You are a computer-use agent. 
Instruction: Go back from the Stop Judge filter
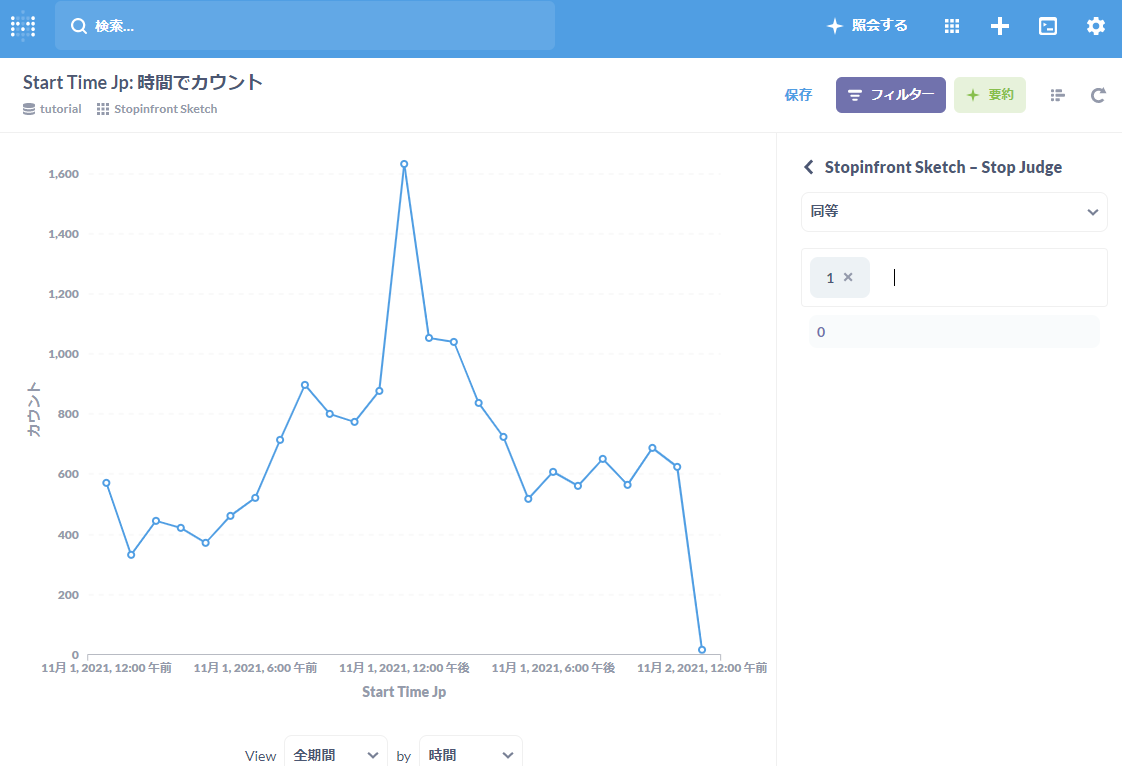coord(809,167)
